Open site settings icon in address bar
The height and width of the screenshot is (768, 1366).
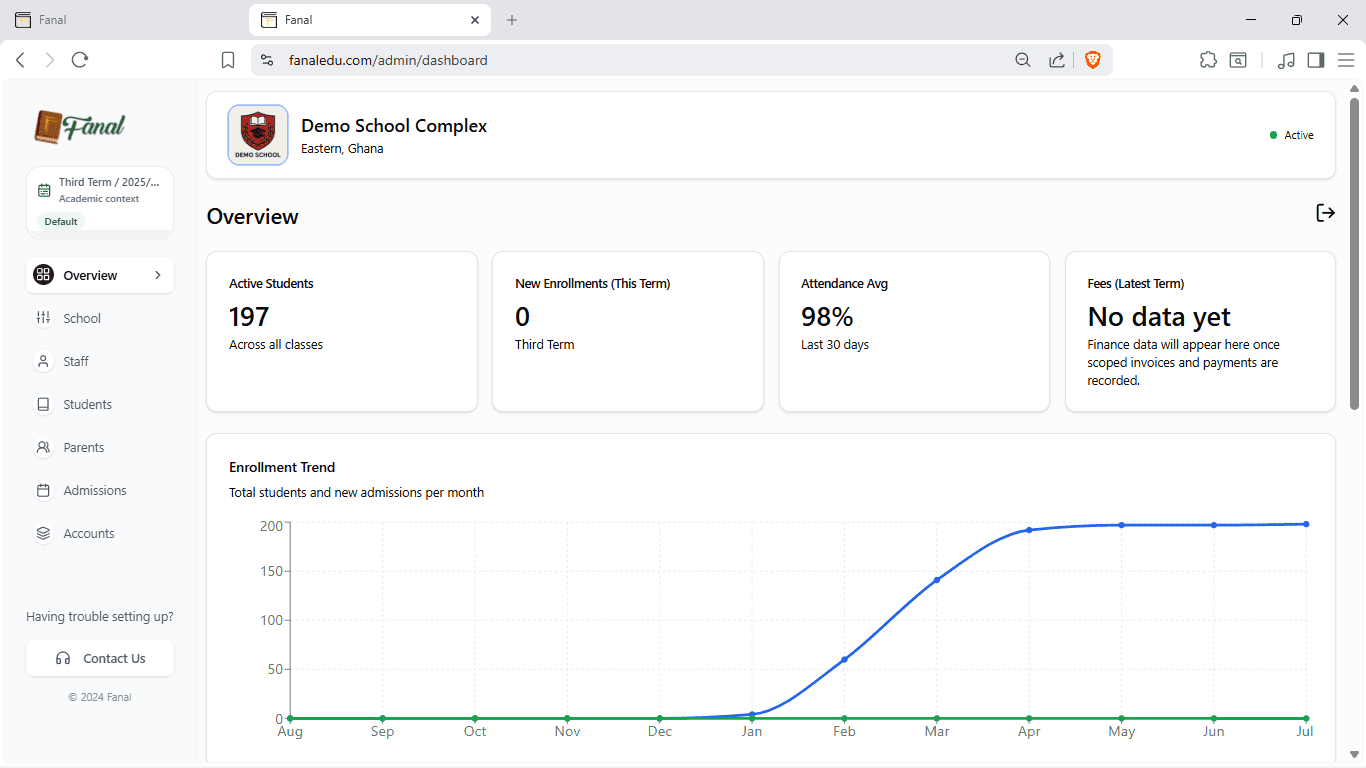pyautogui.click(x=267, y=60)
